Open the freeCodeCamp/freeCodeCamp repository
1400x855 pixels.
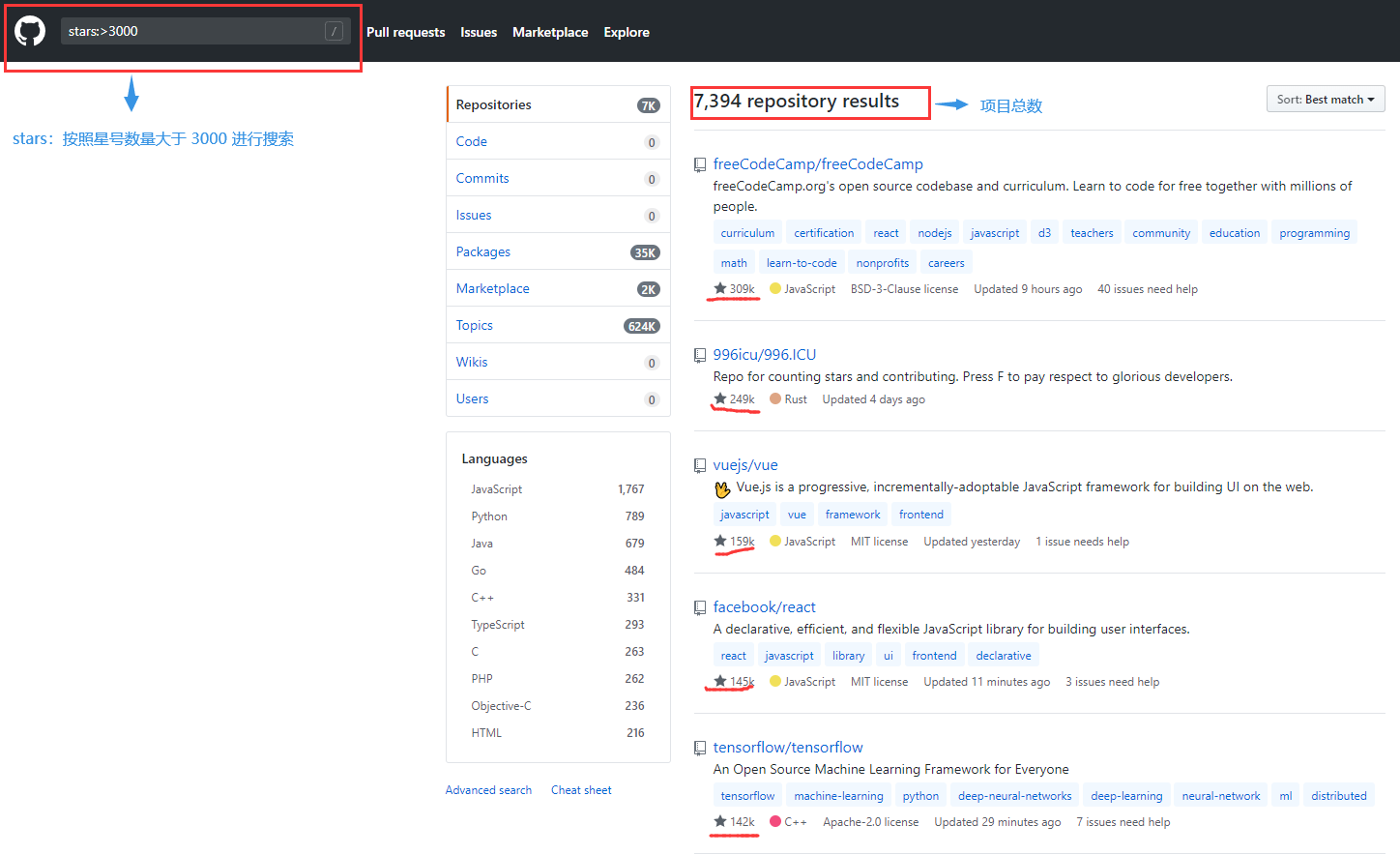[818, 164]
